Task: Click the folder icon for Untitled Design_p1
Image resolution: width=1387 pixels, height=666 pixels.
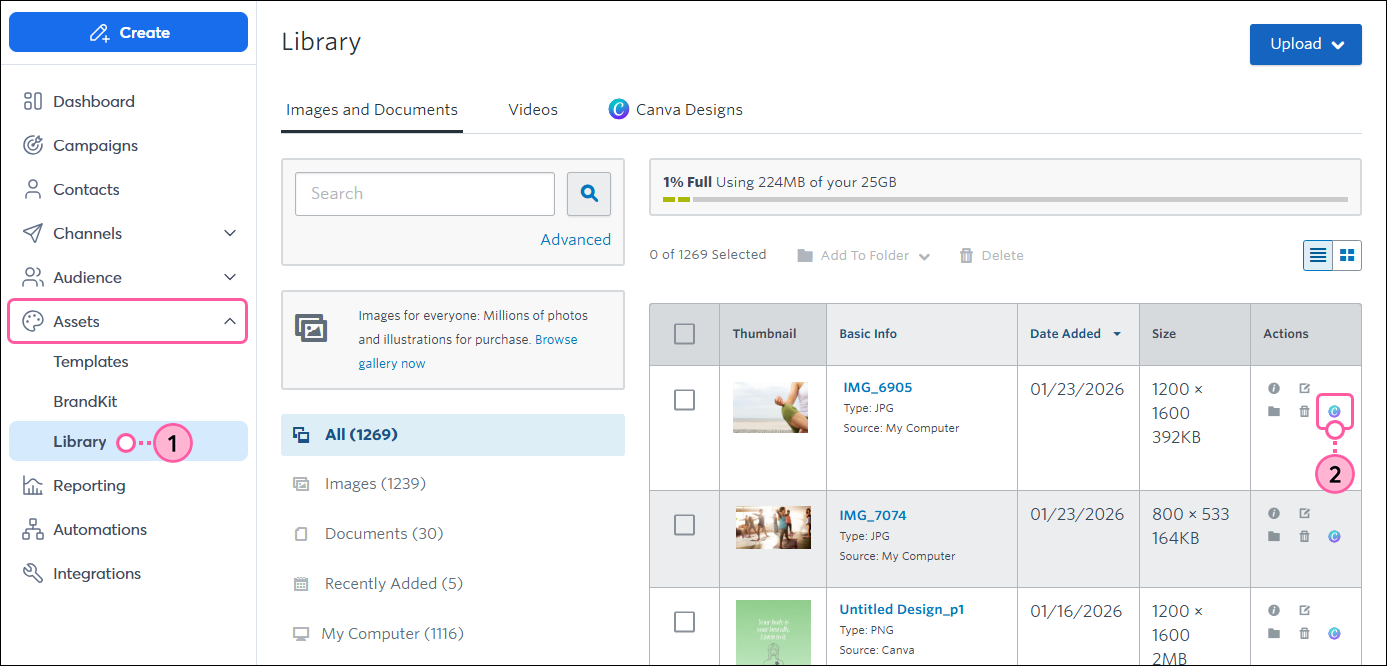Action: pos(1274,633)
